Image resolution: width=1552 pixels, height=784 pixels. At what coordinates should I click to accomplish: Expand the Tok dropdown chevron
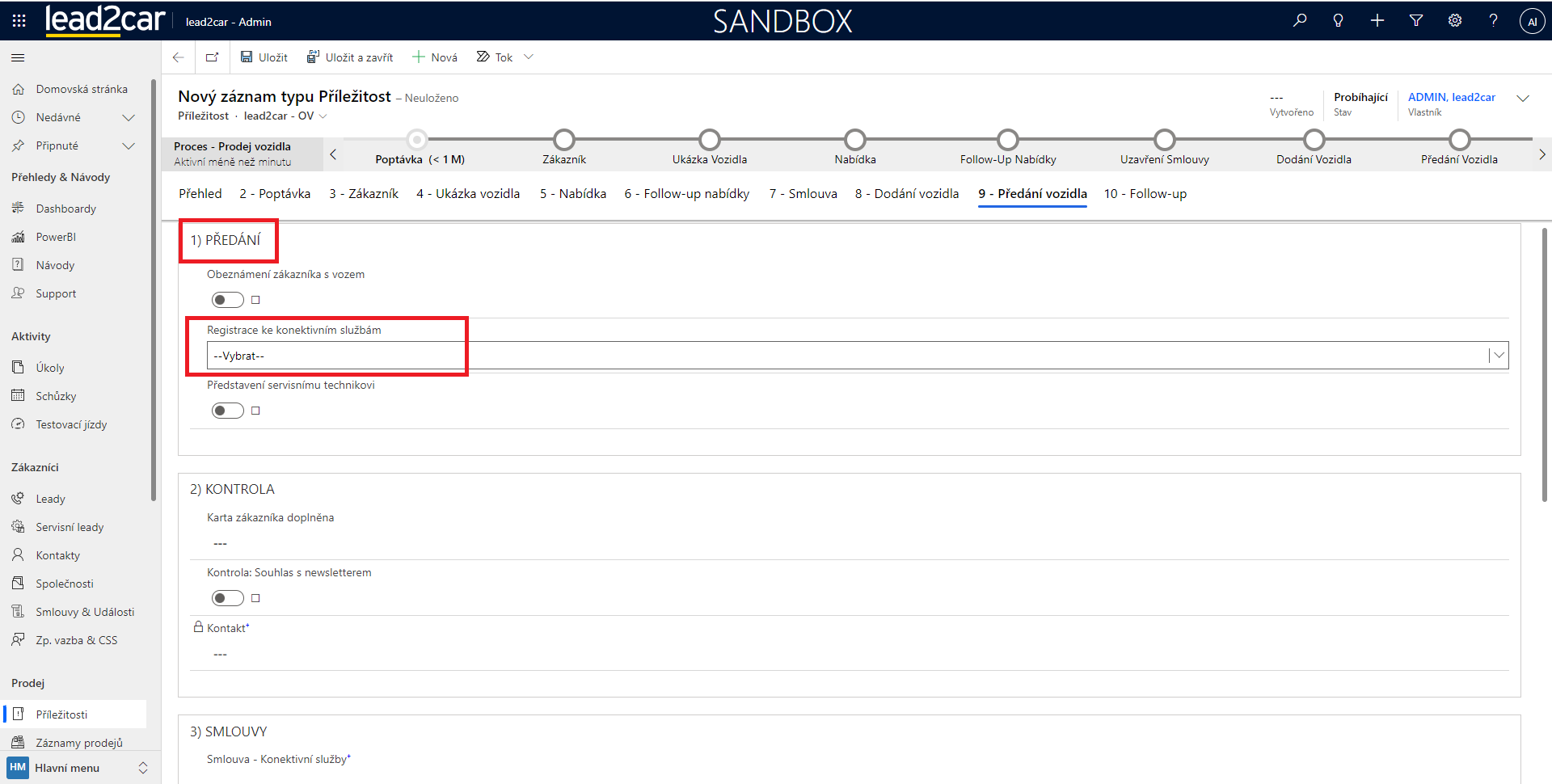pos(529,57)
